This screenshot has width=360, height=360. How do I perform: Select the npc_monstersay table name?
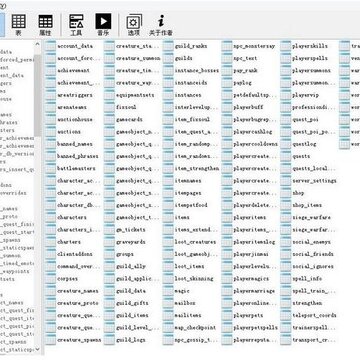pyautogui.click(x=254, y=46)
